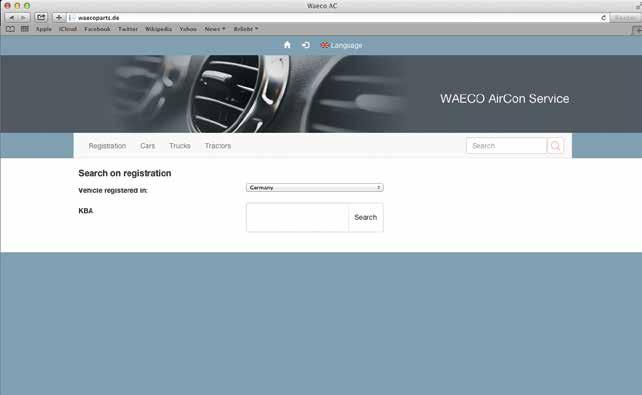Viewport: 642px width, 395px height.
Task: Reload the page with refresh icon
Action: click(x=603, y=18)
